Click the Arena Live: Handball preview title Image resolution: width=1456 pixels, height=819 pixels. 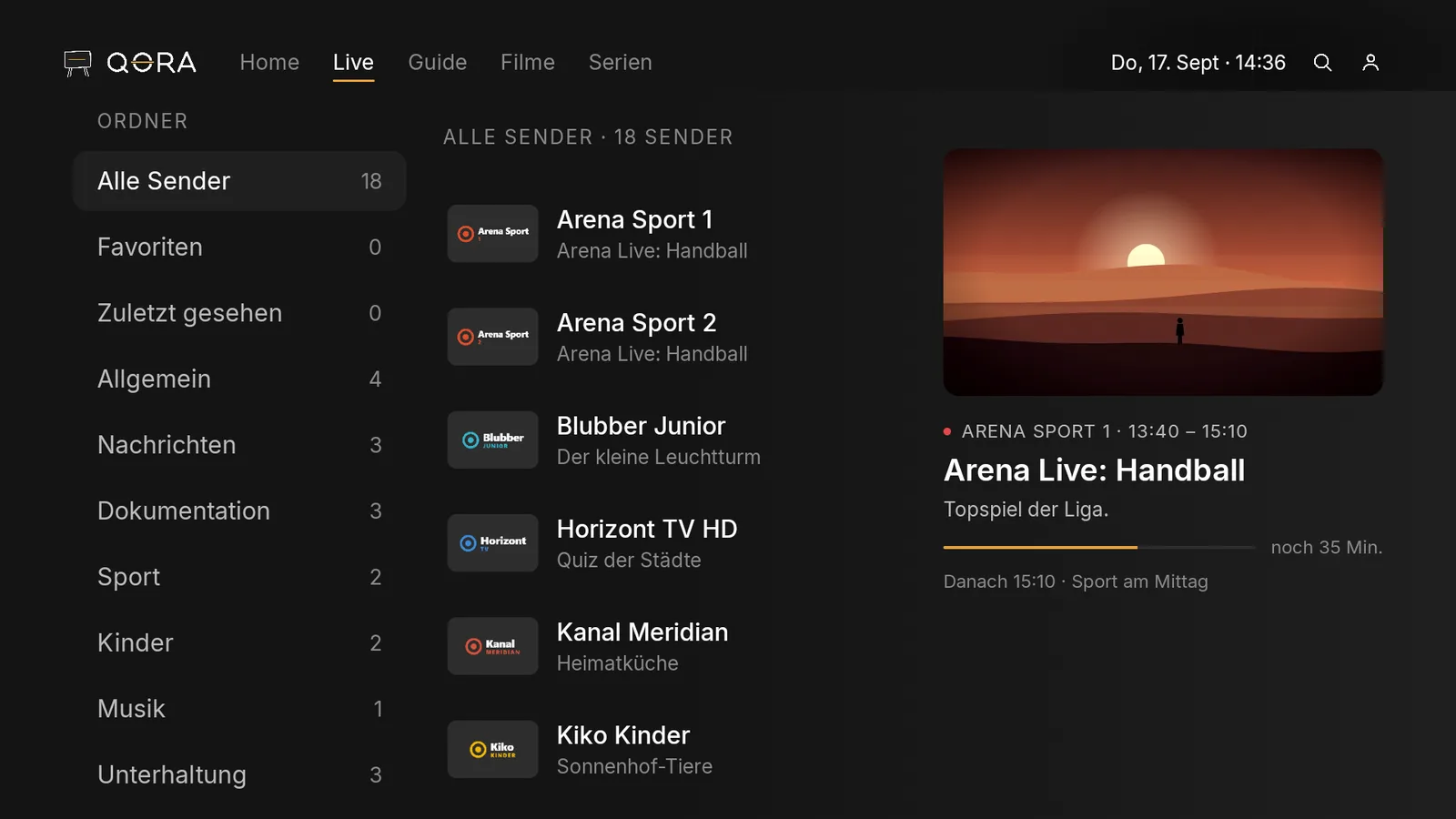pyautogui.click(x=1094, y=470)
